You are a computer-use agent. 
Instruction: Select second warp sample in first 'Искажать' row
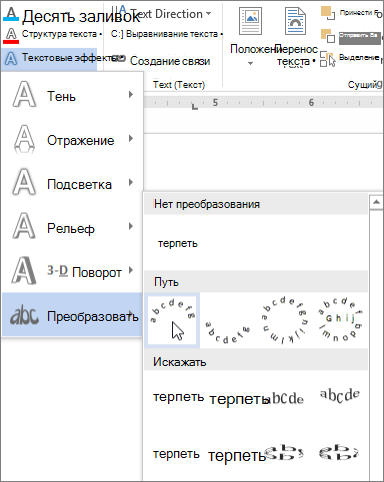pyautogui.click(x=238, y=399)
